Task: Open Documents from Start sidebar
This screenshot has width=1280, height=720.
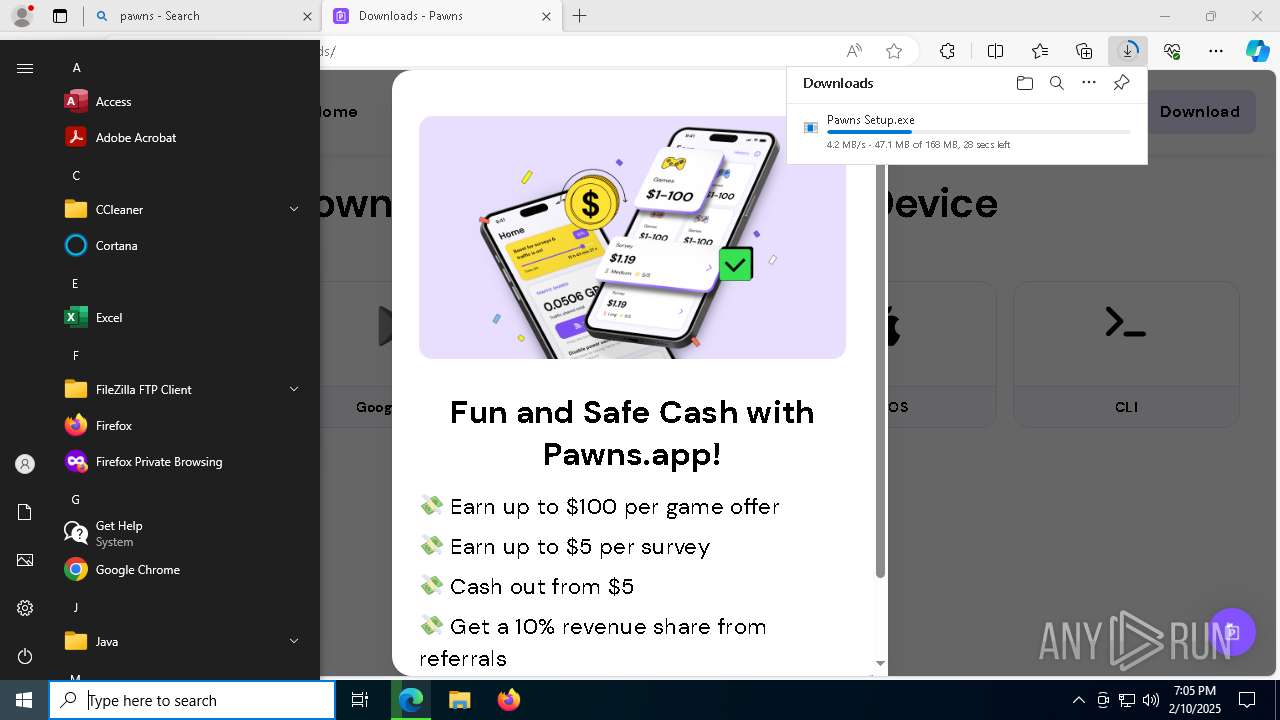Action: click(x=25, y=512)
